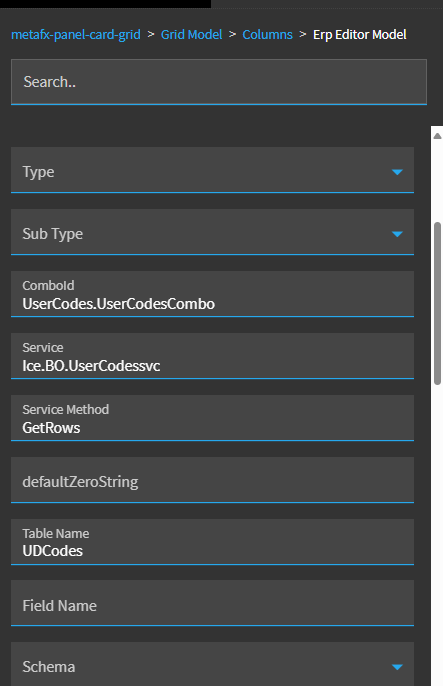The height and width of the screenshot is (686, 443).
Task: Select Erp Editor Model breadcrumb item
Action: point(360,35)
